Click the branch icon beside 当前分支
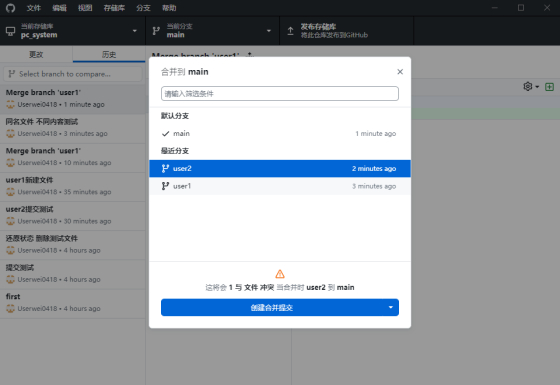 click(x=156, y=31)
